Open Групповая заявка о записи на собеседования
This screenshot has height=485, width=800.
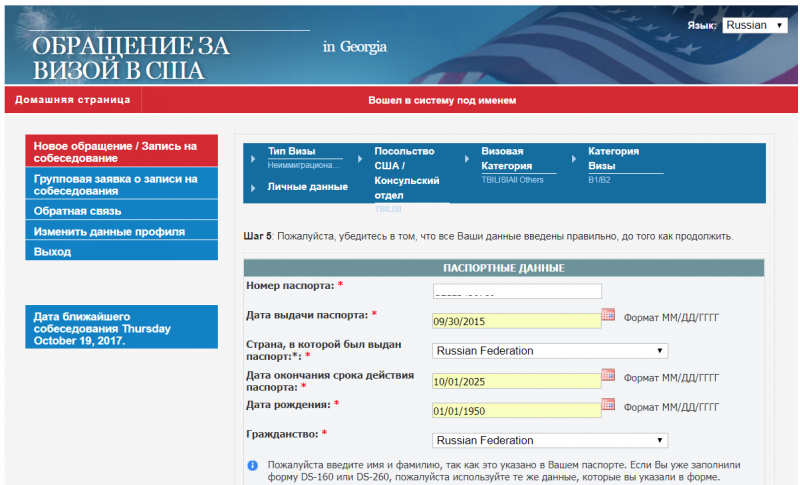point(121,184)
